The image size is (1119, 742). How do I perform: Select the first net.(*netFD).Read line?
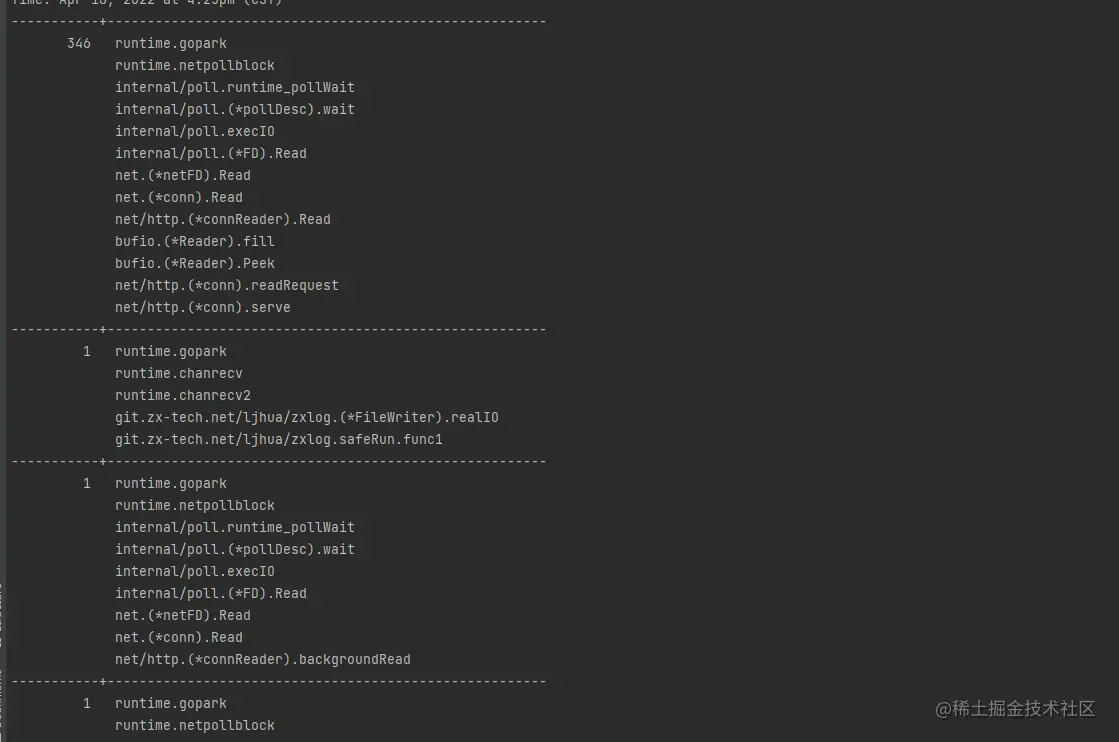pos(182,176)
